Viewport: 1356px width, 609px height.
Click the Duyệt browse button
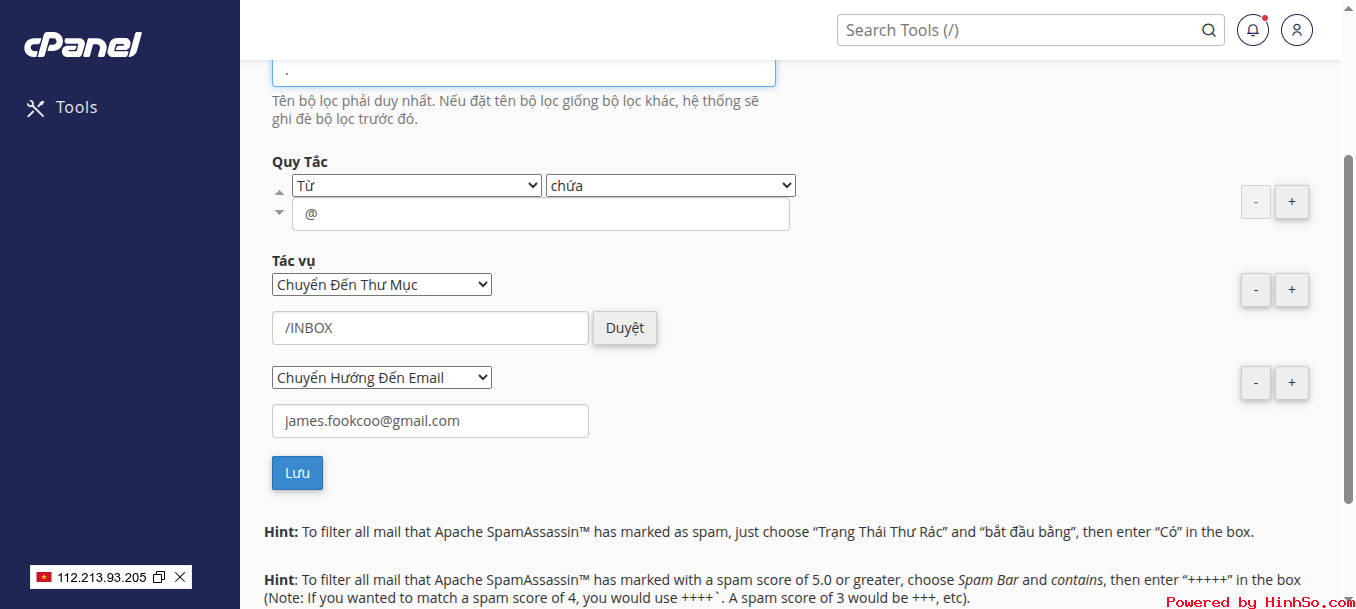(x=625, y=328)
